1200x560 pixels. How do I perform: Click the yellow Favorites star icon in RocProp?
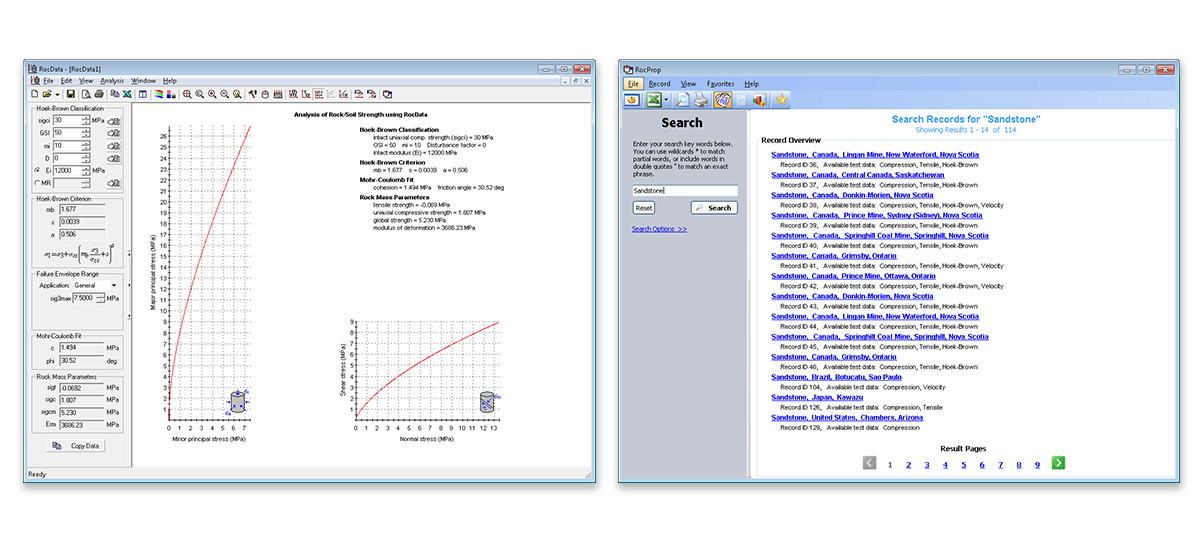(782, 100)
